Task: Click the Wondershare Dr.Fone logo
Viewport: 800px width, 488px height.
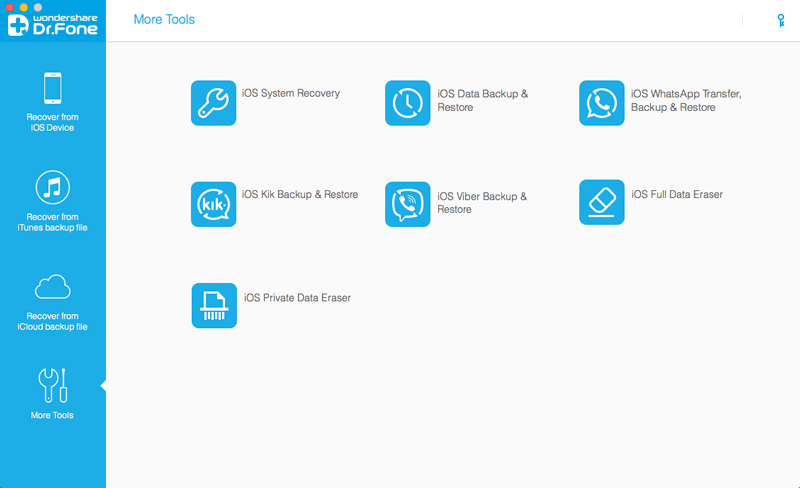Action: click(x=53, y=25)
